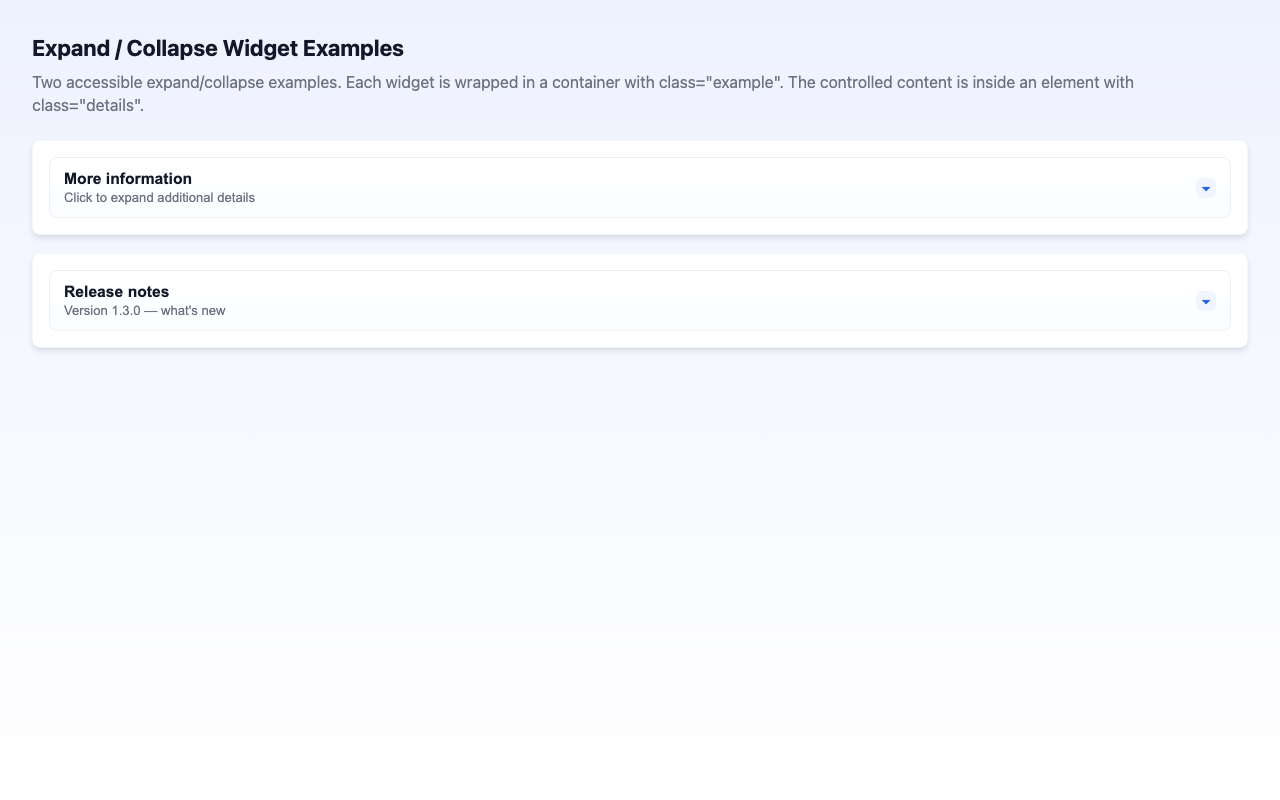Click the rounded chevron badge for Release notes

(1205, 301)
